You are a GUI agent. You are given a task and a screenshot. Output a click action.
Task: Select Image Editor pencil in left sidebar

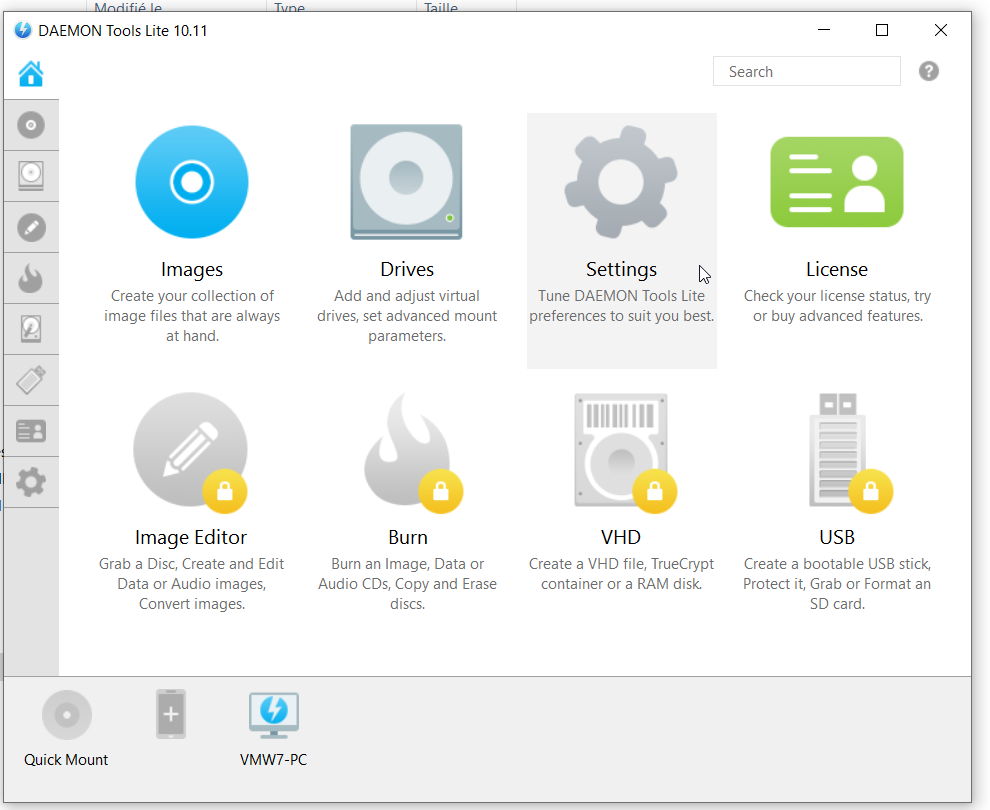(31, 227)
